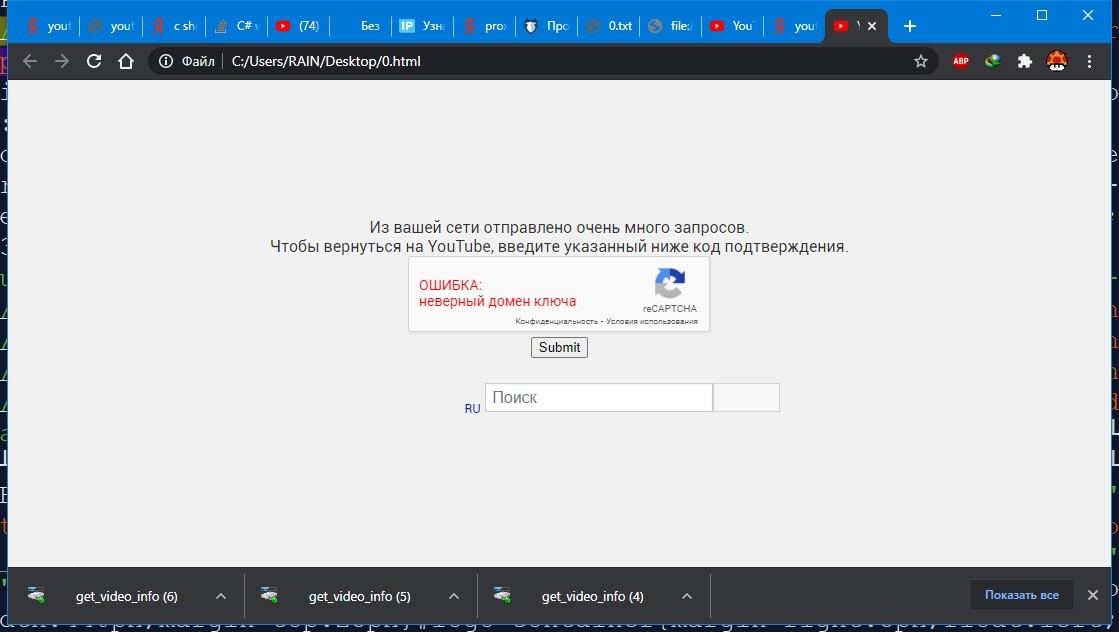Expand options for get_video_info (6)
1119x632 pixels.
pyautogui.click(x=221, y=596)
